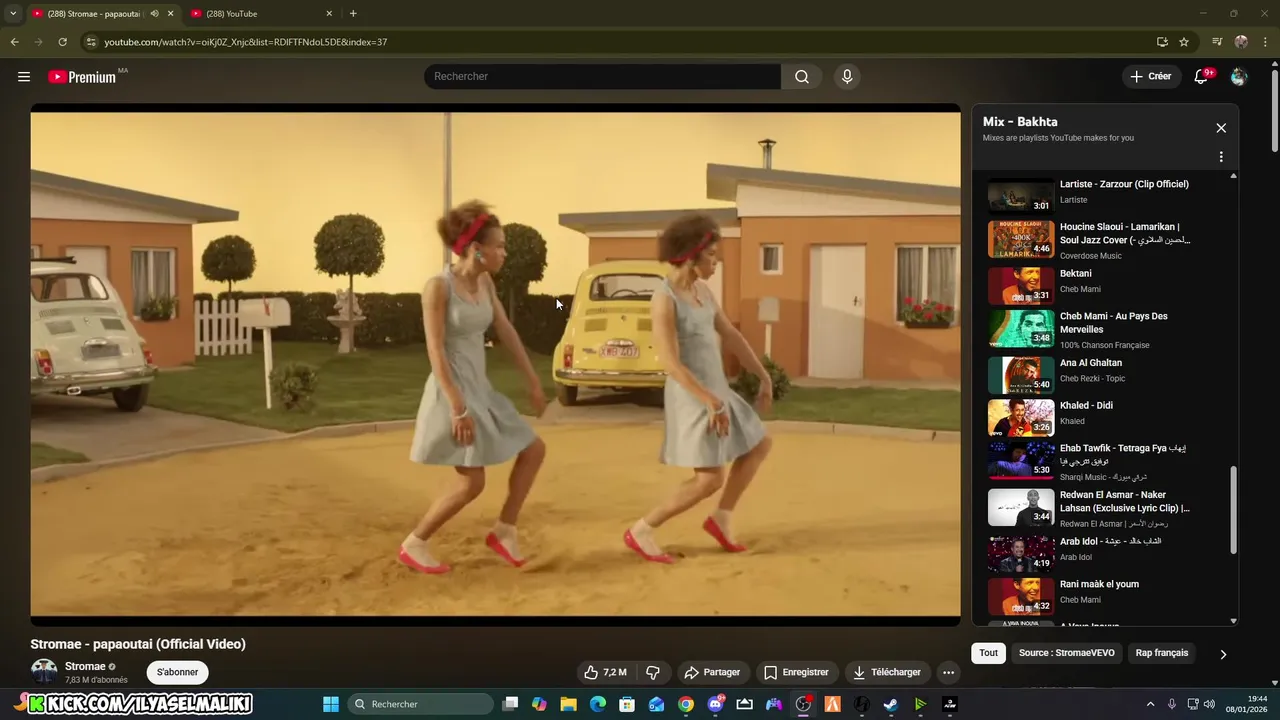This screenshot has height=720, width=1280.
Task: Bookmark this page with the star icon
Action: pos(1184,42)
